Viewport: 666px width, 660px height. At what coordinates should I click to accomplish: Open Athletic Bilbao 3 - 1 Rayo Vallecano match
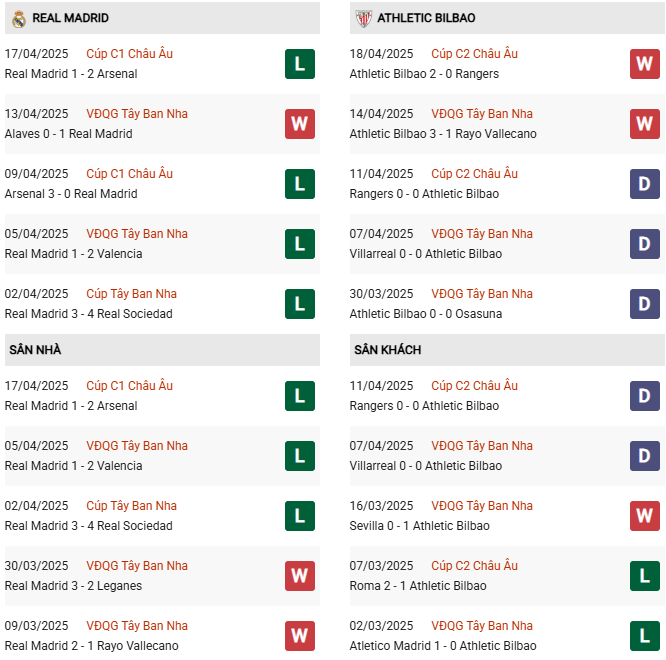tap(443, 134)
